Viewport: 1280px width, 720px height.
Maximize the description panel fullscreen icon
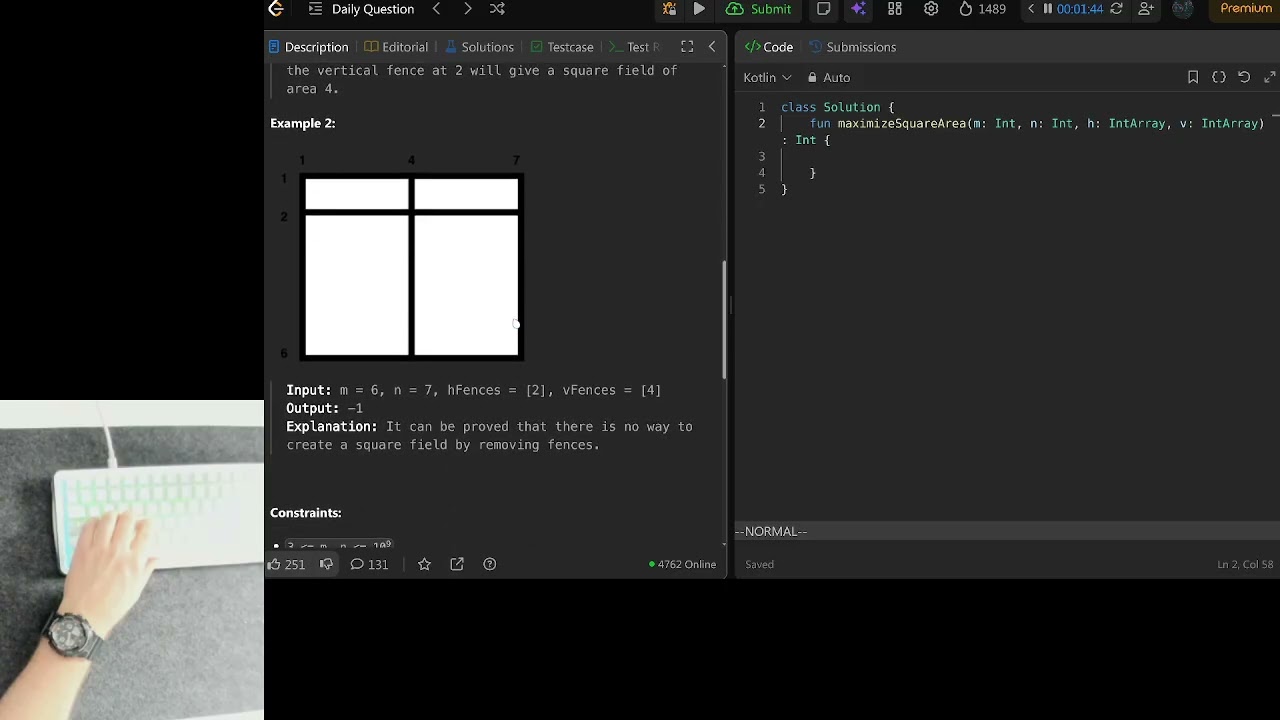coord(687,47)
